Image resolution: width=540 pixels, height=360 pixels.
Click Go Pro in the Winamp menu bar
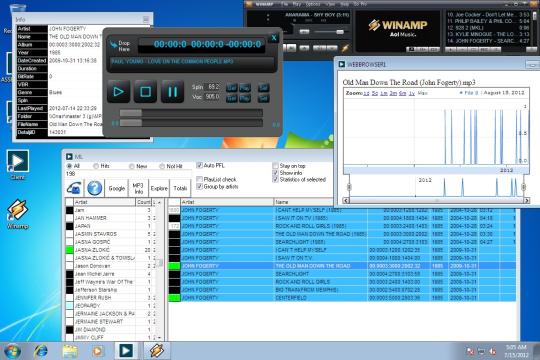[360, 4]
